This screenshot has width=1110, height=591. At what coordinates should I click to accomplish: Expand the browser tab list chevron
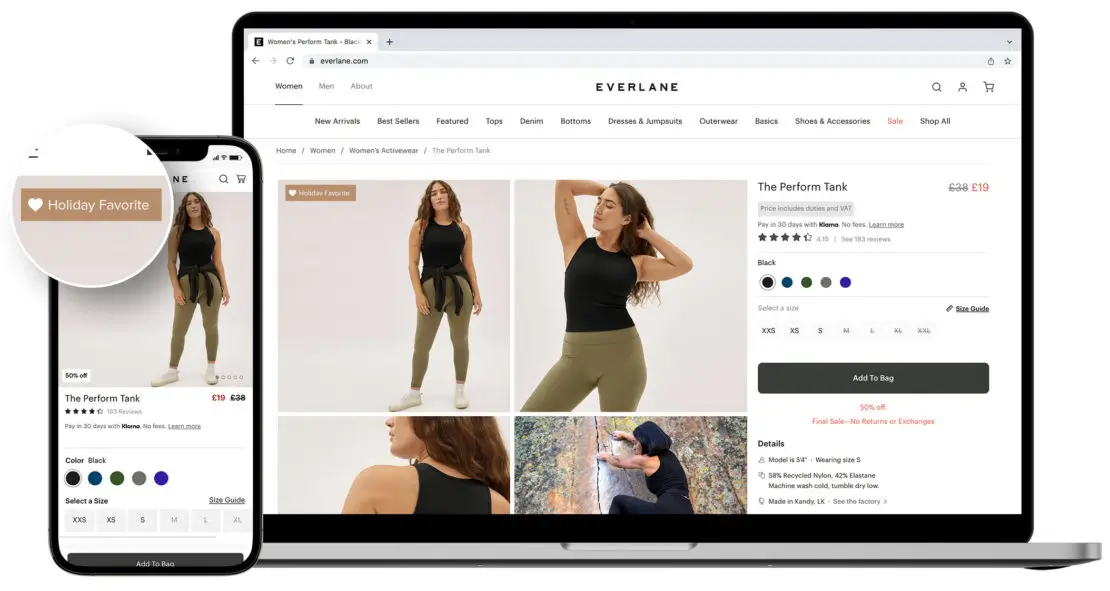point(1009,42)
